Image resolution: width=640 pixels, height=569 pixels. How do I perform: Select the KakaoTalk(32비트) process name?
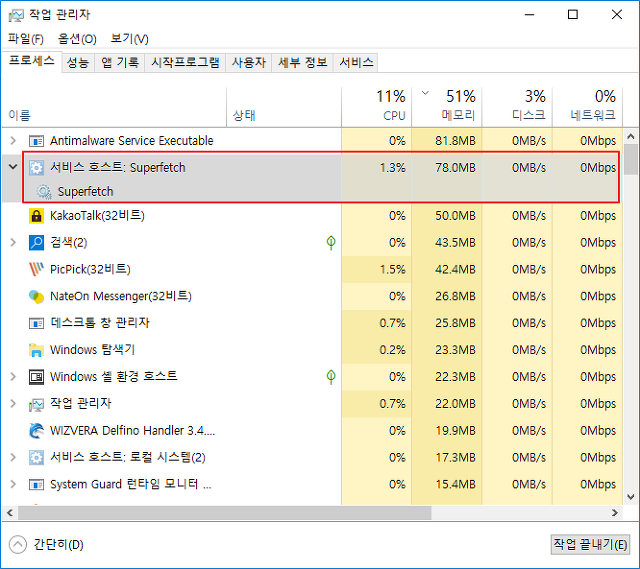[x=97, y=216]
